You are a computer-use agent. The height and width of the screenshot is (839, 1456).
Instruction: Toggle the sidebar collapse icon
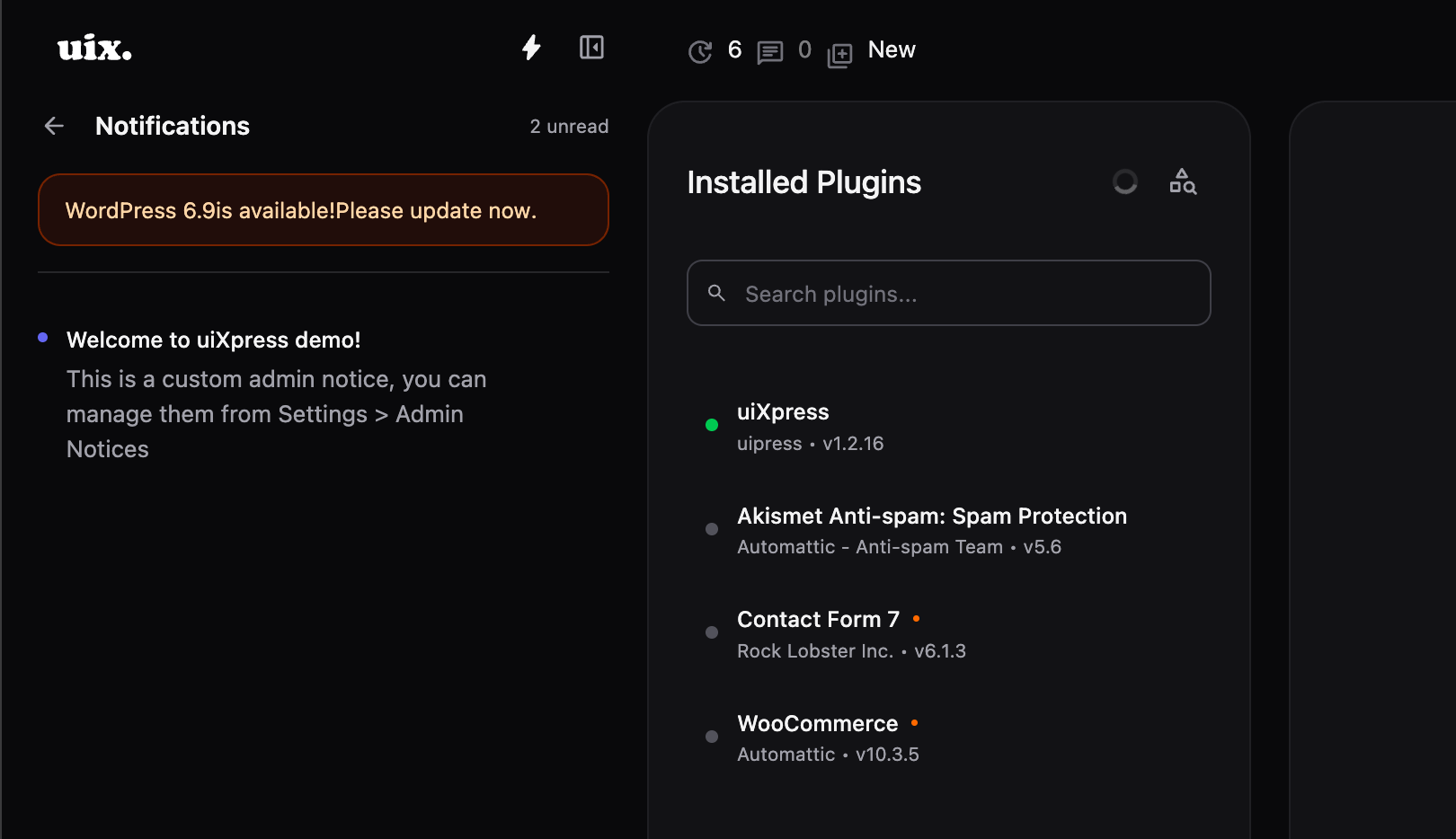(591, 48)
